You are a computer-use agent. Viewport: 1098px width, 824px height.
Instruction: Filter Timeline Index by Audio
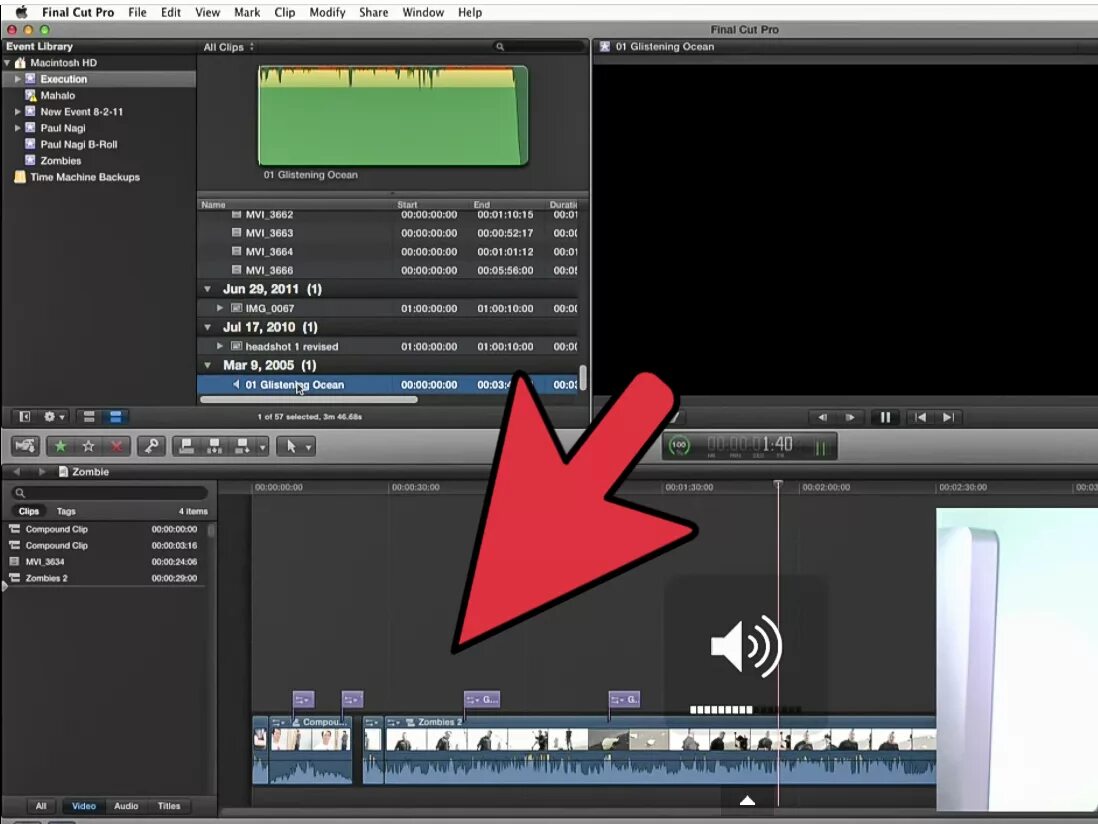click(126, 806)
